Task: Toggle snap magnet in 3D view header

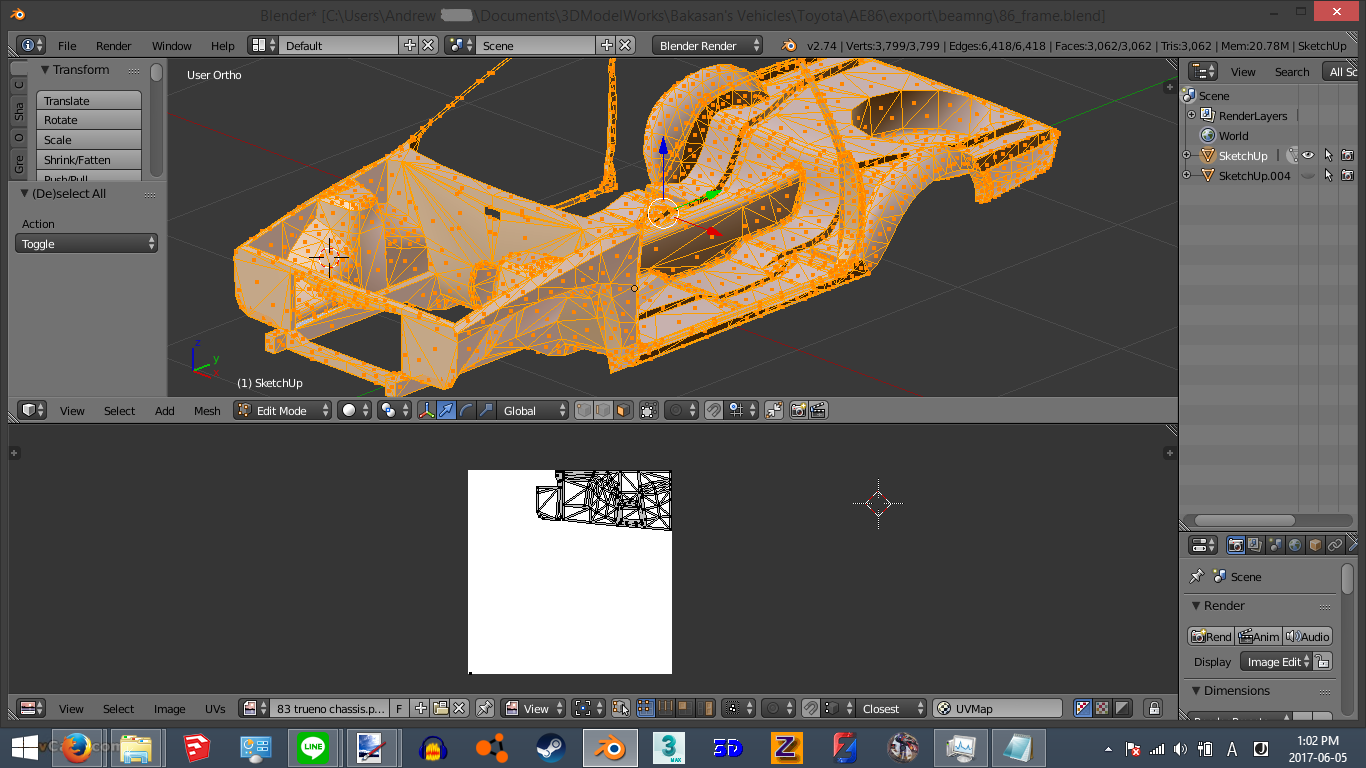Action: [713, 411]
